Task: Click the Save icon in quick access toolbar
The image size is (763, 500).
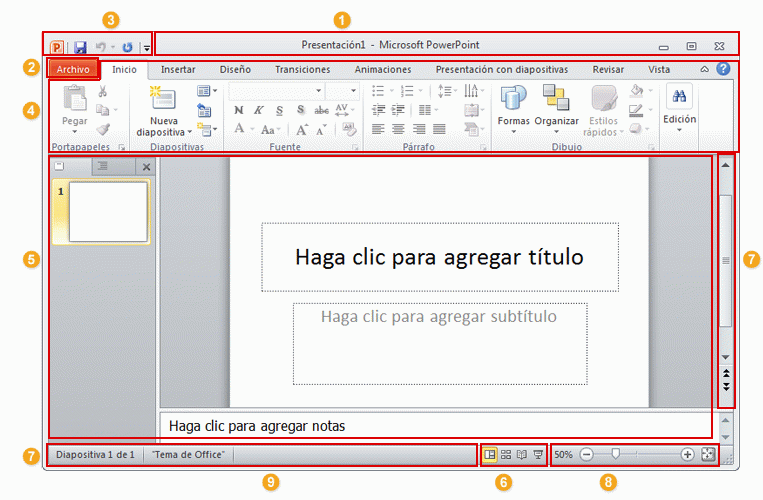Action: (x=81, y=47)
